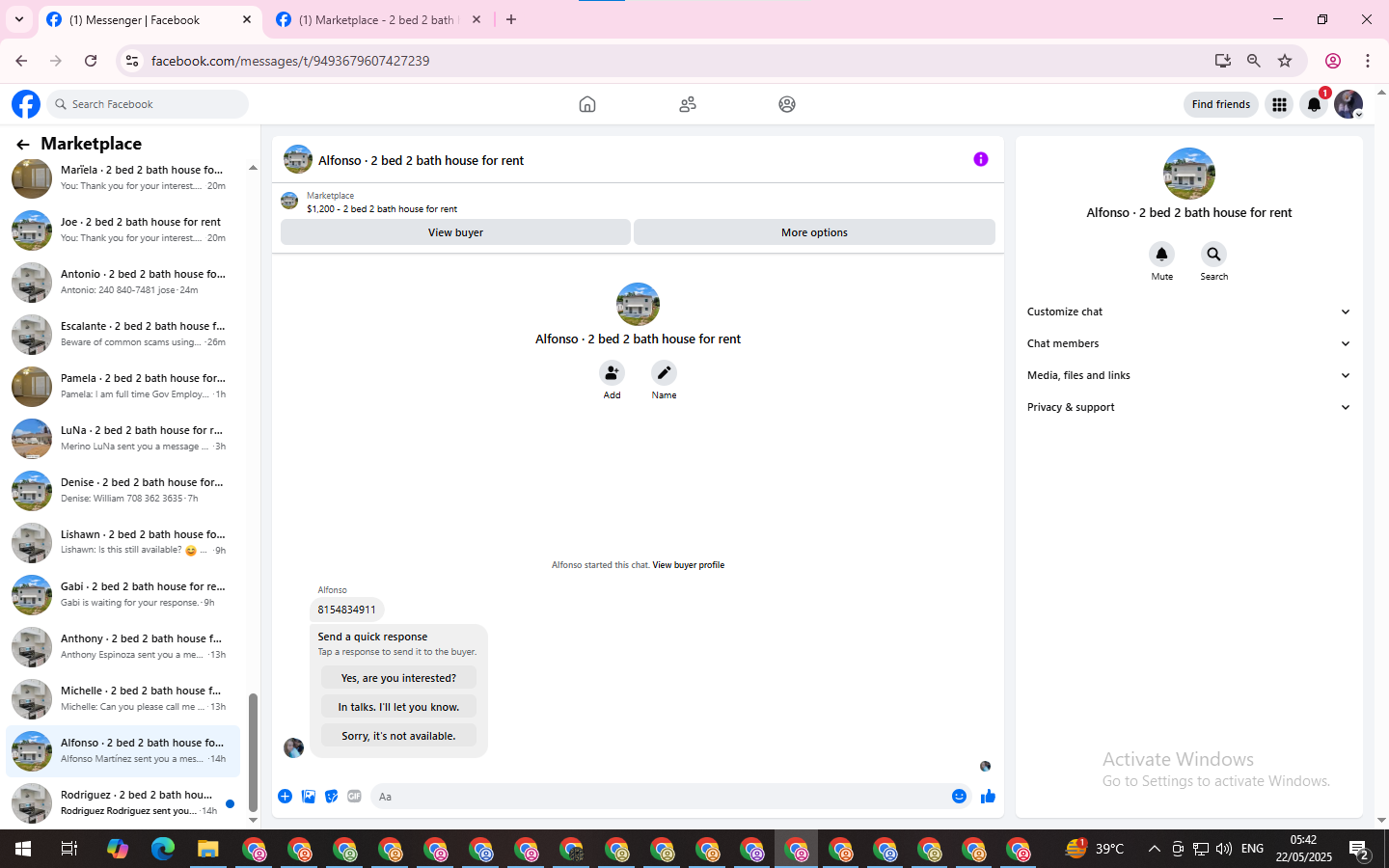Expand Customize chat section
Viewport: 1389px width, 868px height.
click(x=1188, y=312)
